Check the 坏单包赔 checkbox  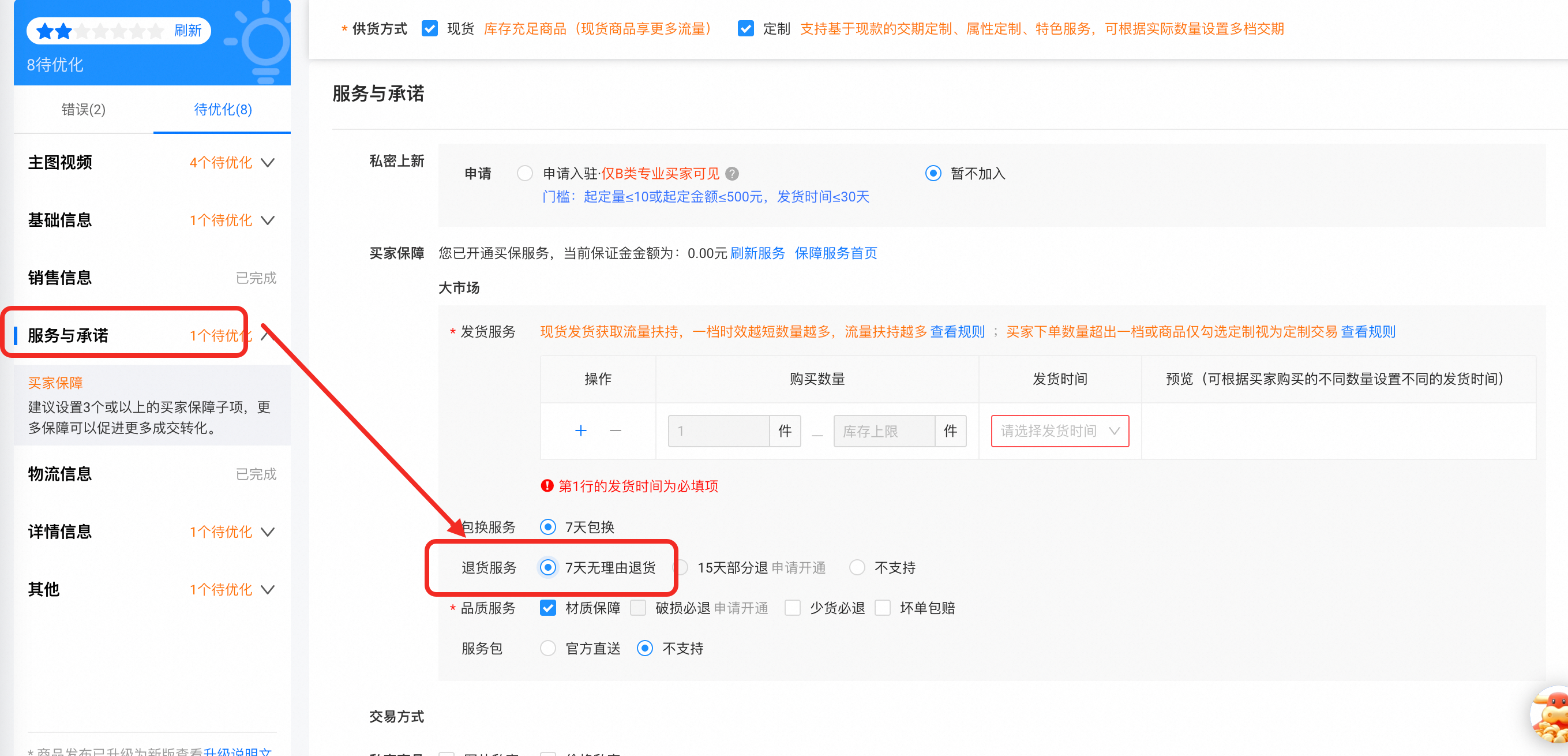(x=883, y=608)
